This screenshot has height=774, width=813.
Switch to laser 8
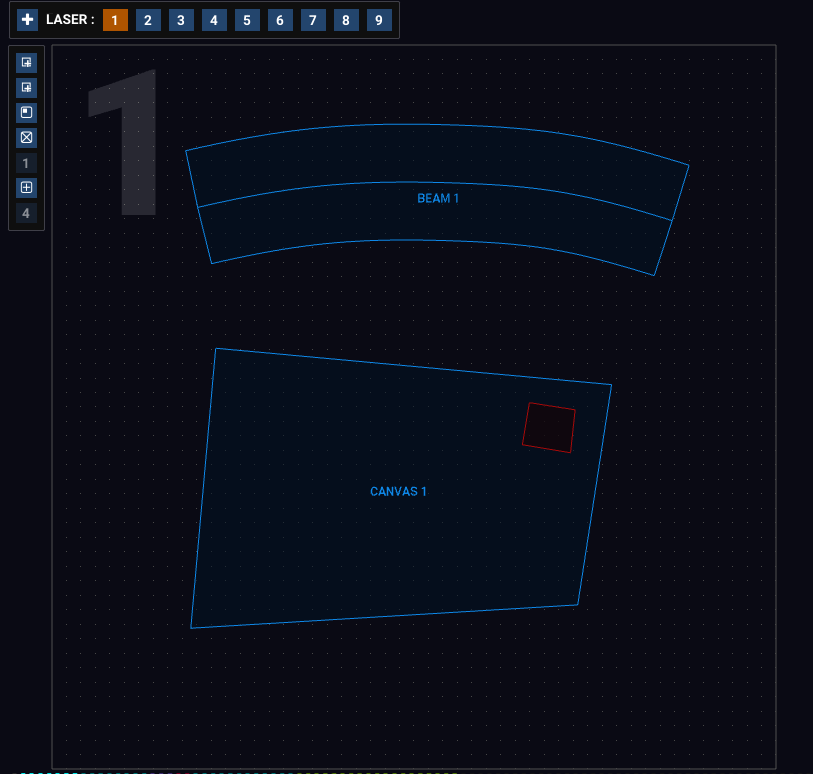[346, 20]
